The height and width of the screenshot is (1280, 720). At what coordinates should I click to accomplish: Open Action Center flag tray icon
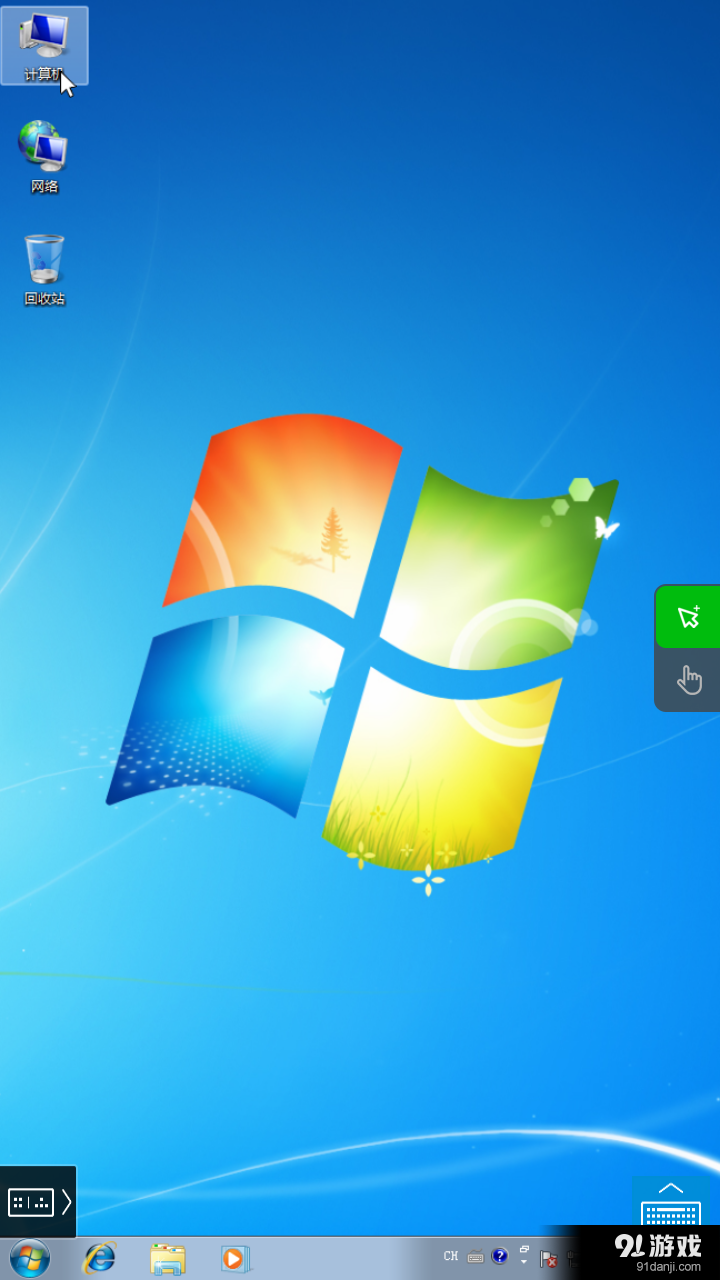(x=548, y=1258)
